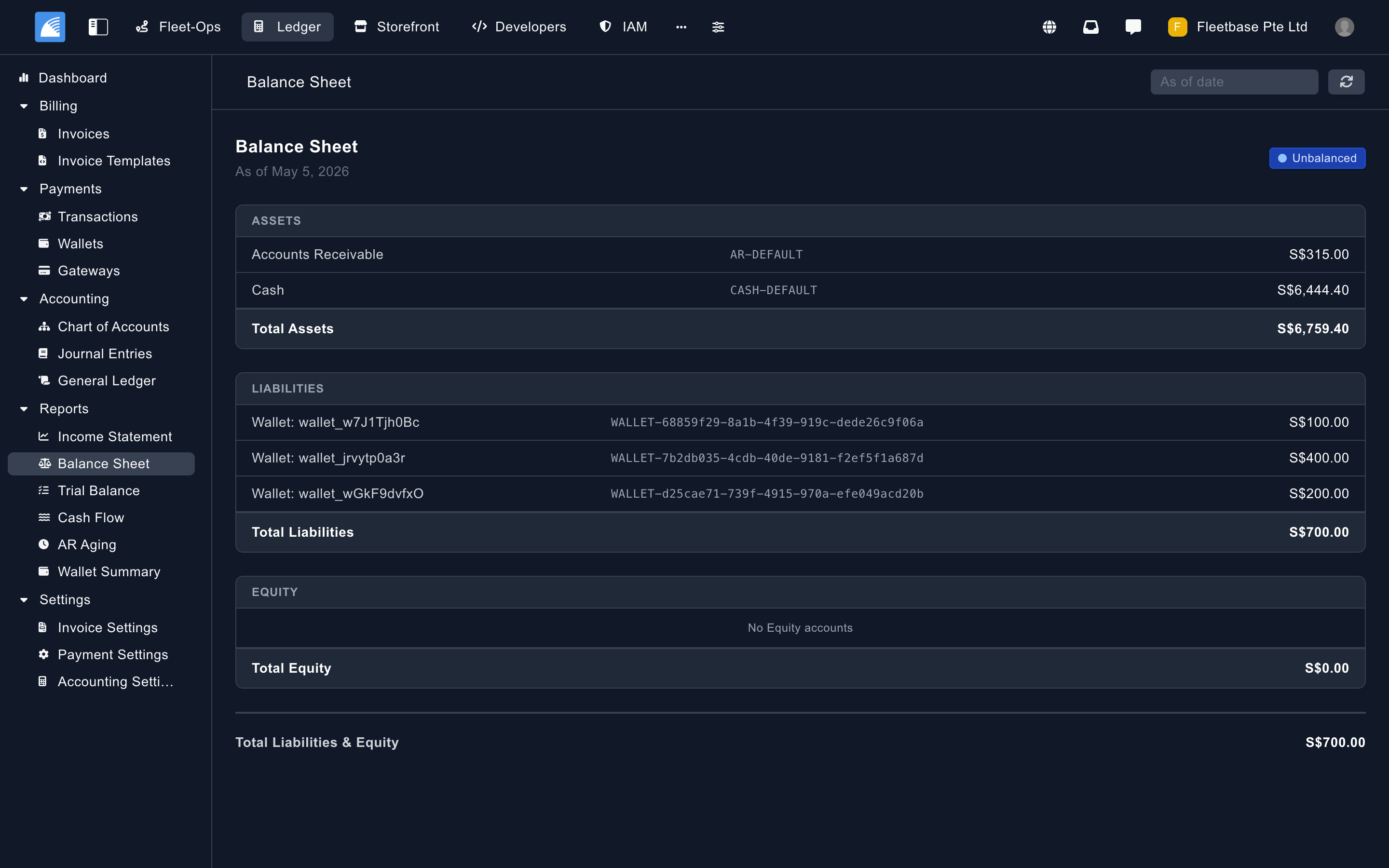Click the Wallets icon
Screen dimensions: 1389x868
(x=43, y=244)
